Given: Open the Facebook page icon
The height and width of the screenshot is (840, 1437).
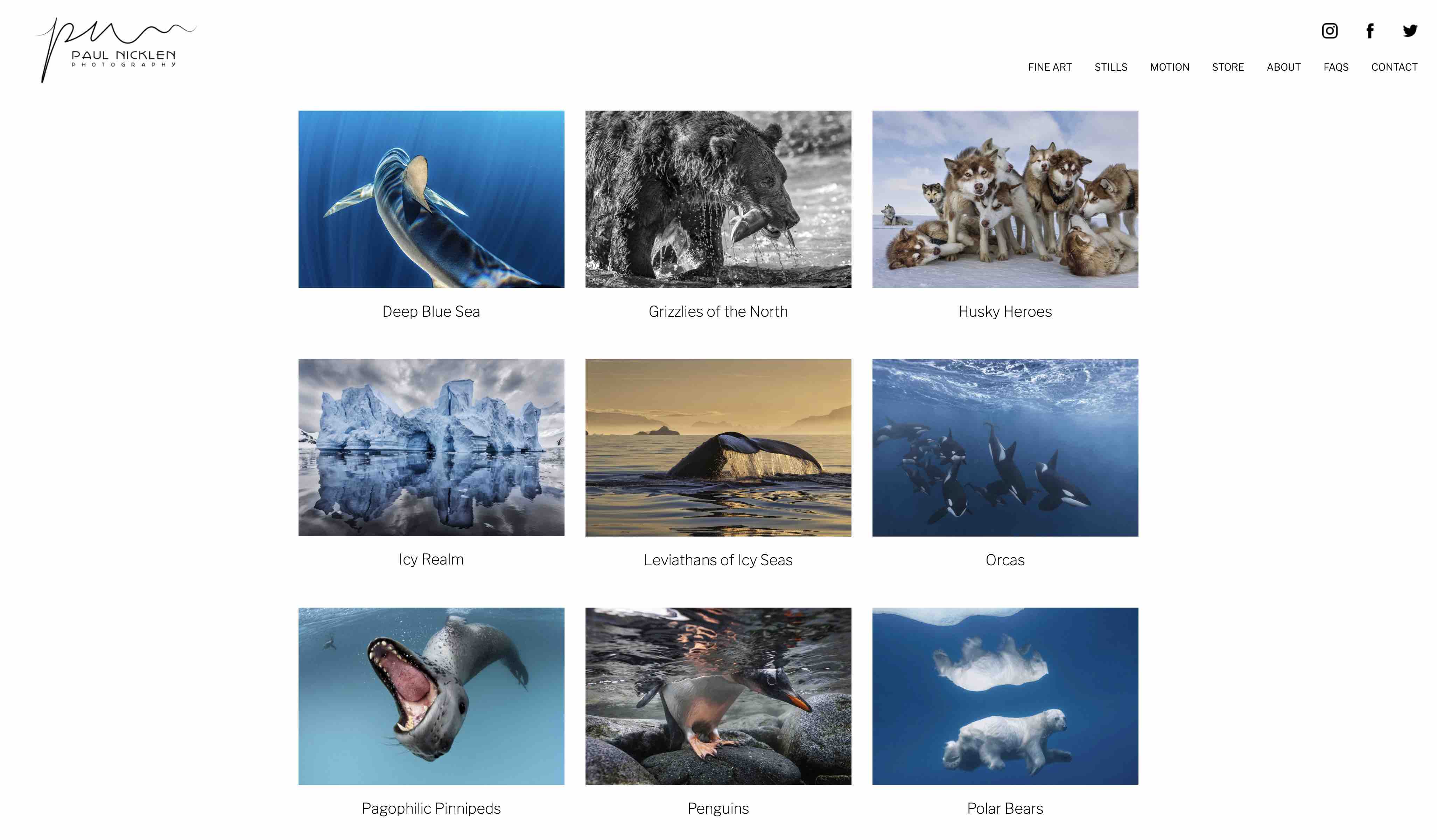Looking at the screenshot, I should pos(1370,31).
